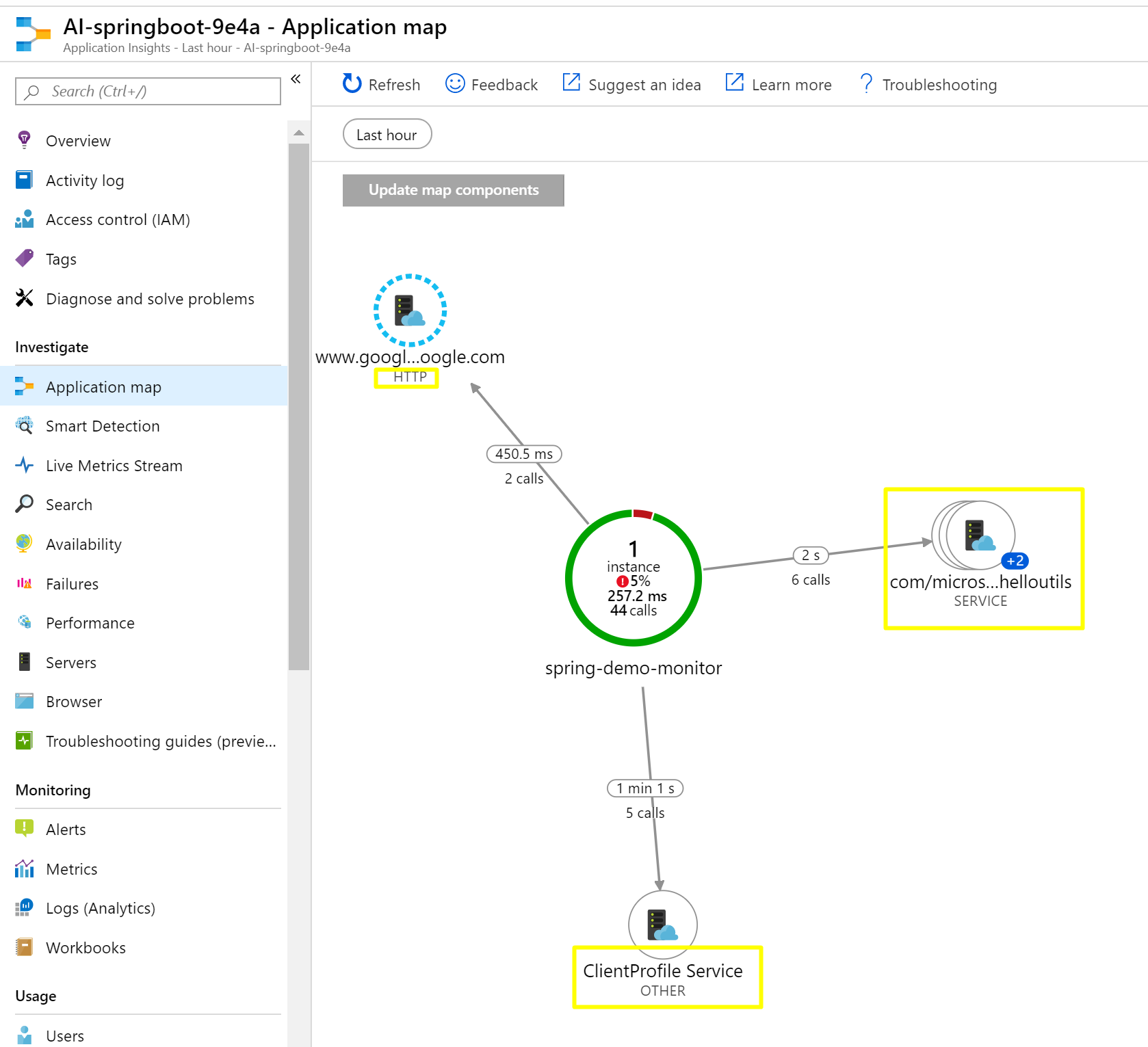Click Suggest an idea link text

pyautogui.click(x=644, y=85)
